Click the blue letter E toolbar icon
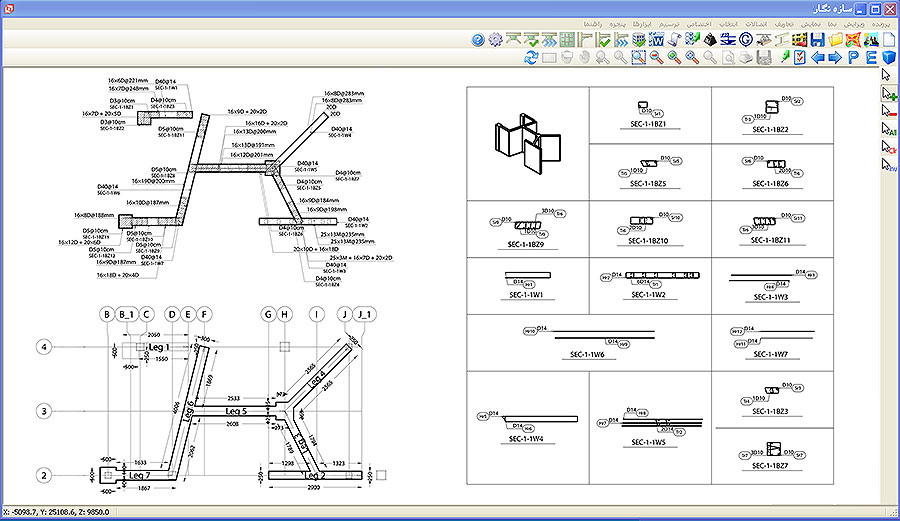 click(x=871, y=58)
